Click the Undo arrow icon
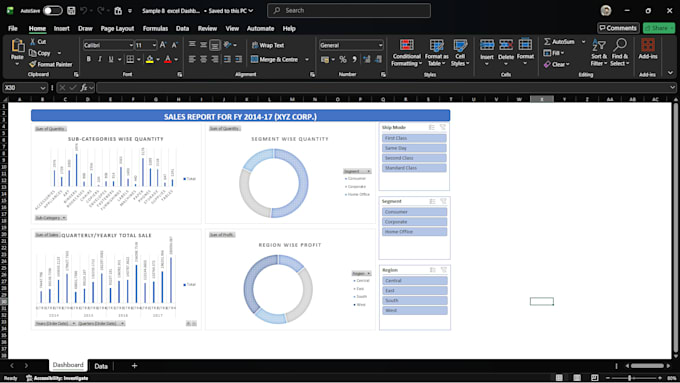680x383 pixels. tap(84, 10)
